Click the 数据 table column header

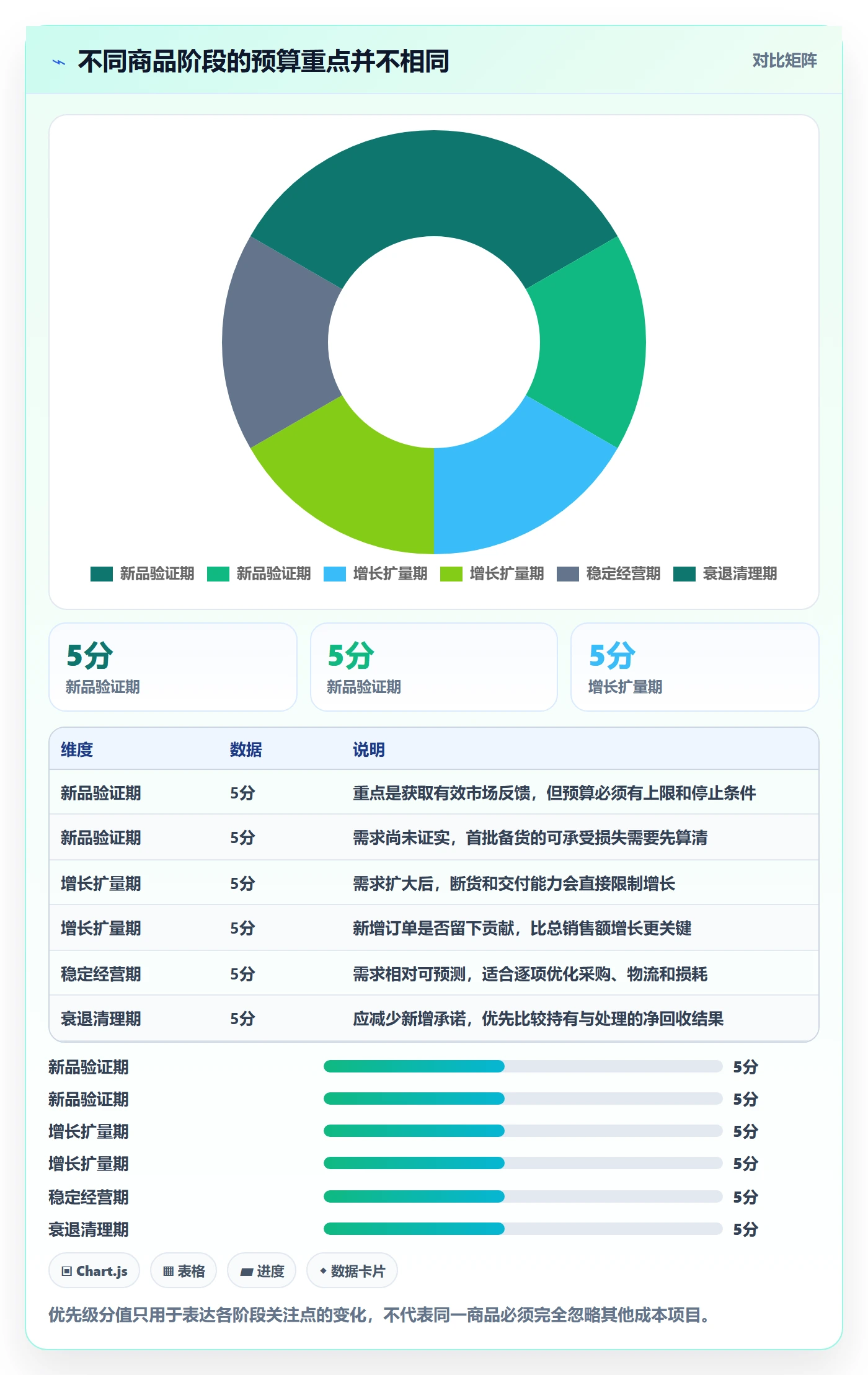246,749
